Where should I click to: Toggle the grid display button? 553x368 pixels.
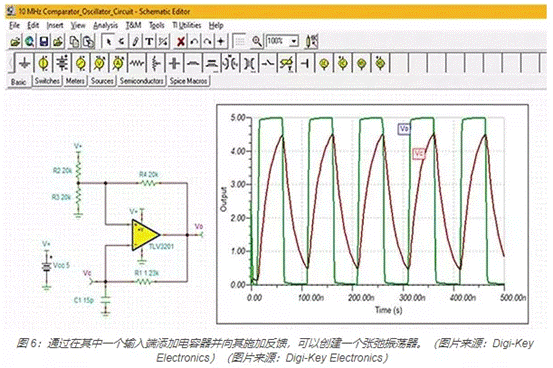(240, 42)
